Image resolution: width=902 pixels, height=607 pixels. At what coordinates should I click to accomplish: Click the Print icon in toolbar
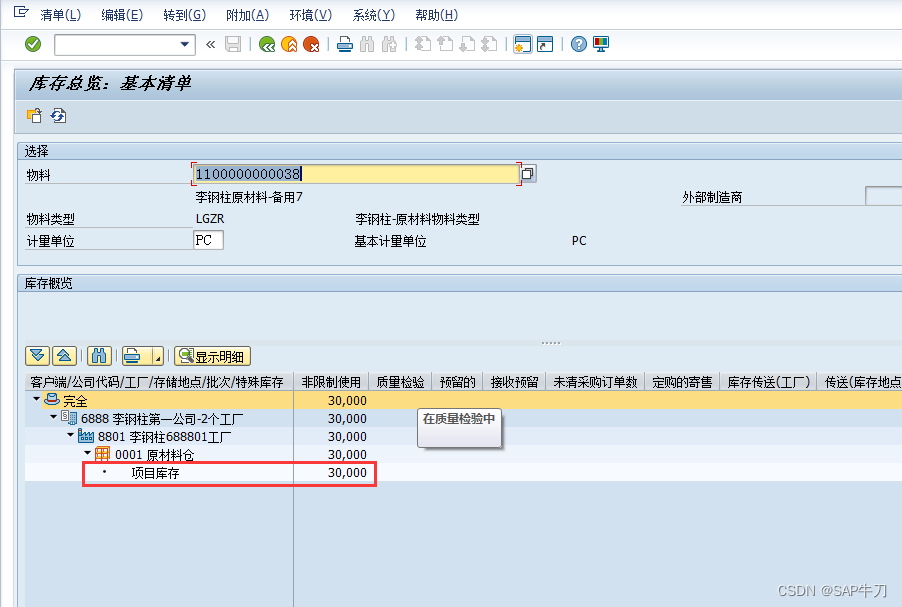[x=345, y=44]
